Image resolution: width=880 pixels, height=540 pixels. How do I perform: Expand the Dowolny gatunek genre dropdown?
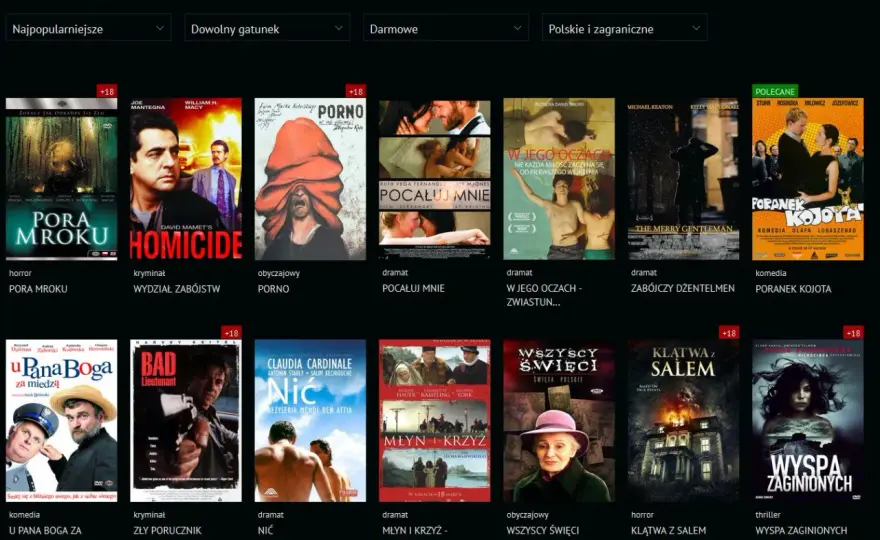267,28
